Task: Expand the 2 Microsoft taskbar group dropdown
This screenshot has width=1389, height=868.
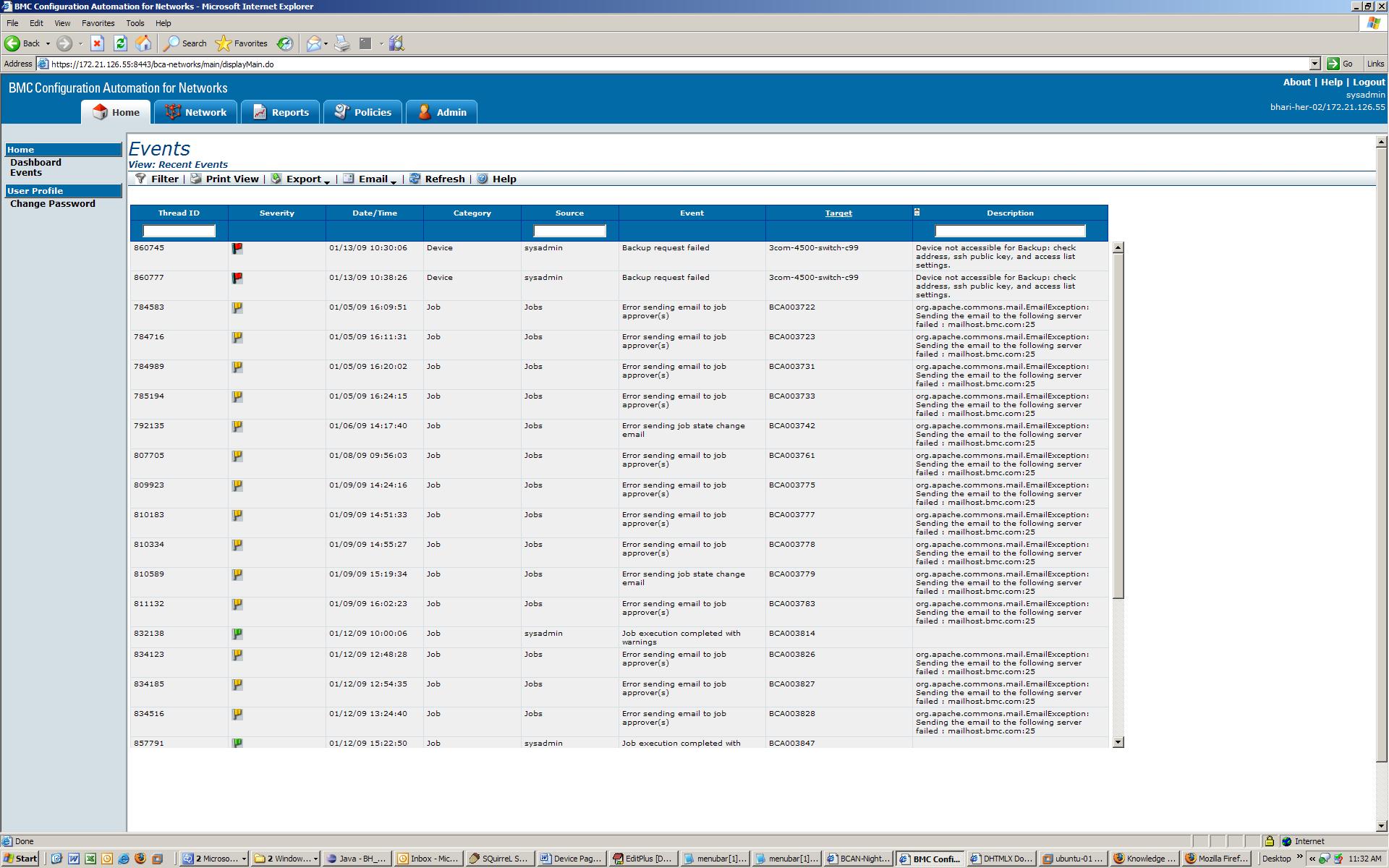Action: point(244,859)
